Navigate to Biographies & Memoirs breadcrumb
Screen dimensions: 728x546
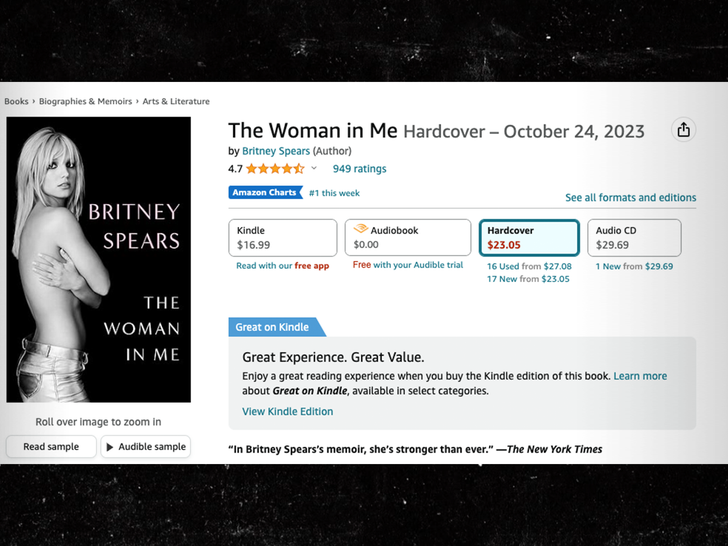[x=85, y=101]
